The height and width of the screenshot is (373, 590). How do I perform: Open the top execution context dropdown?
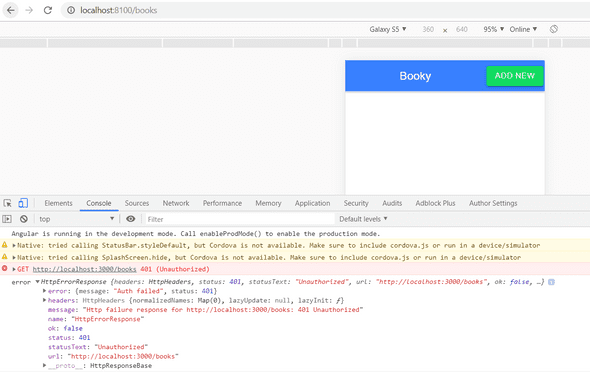click(x=76, y=219)
